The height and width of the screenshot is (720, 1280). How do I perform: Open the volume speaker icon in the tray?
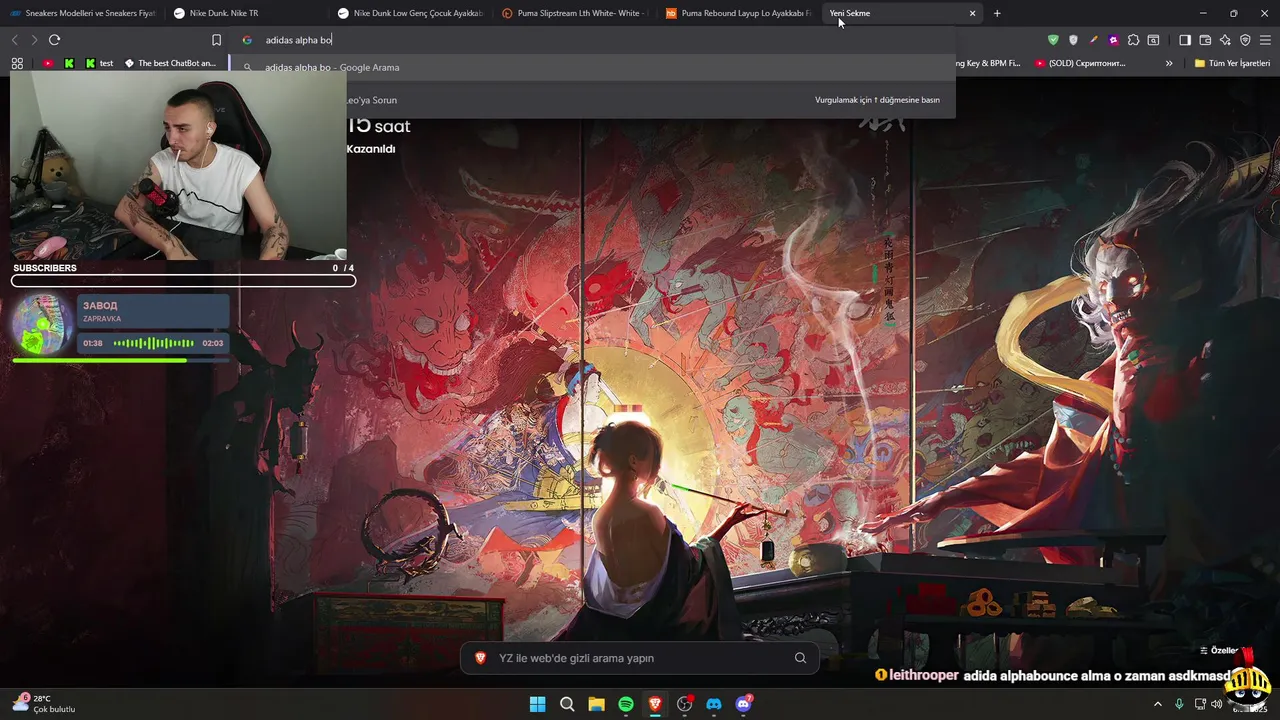click(x=1216, y=704)
